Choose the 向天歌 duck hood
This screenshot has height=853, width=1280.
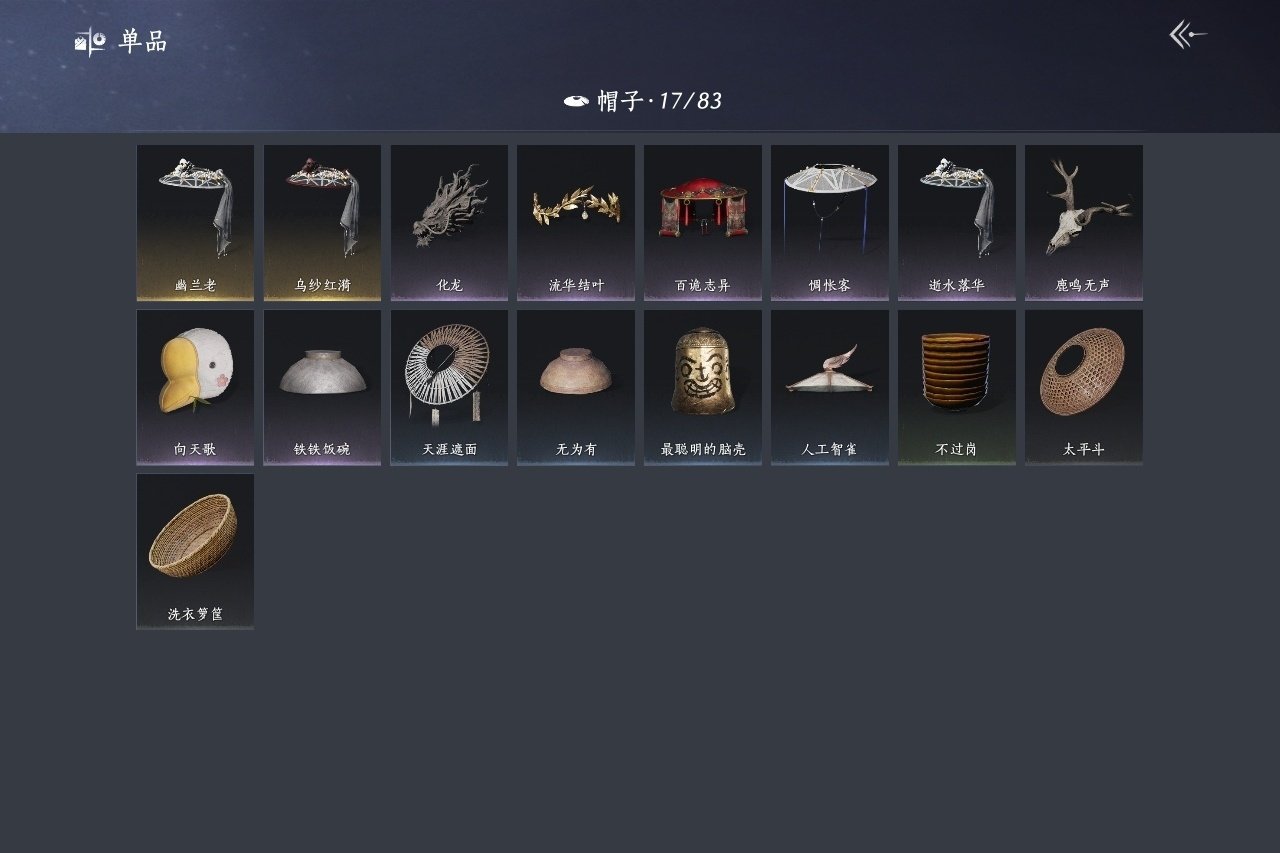(195, 387)
